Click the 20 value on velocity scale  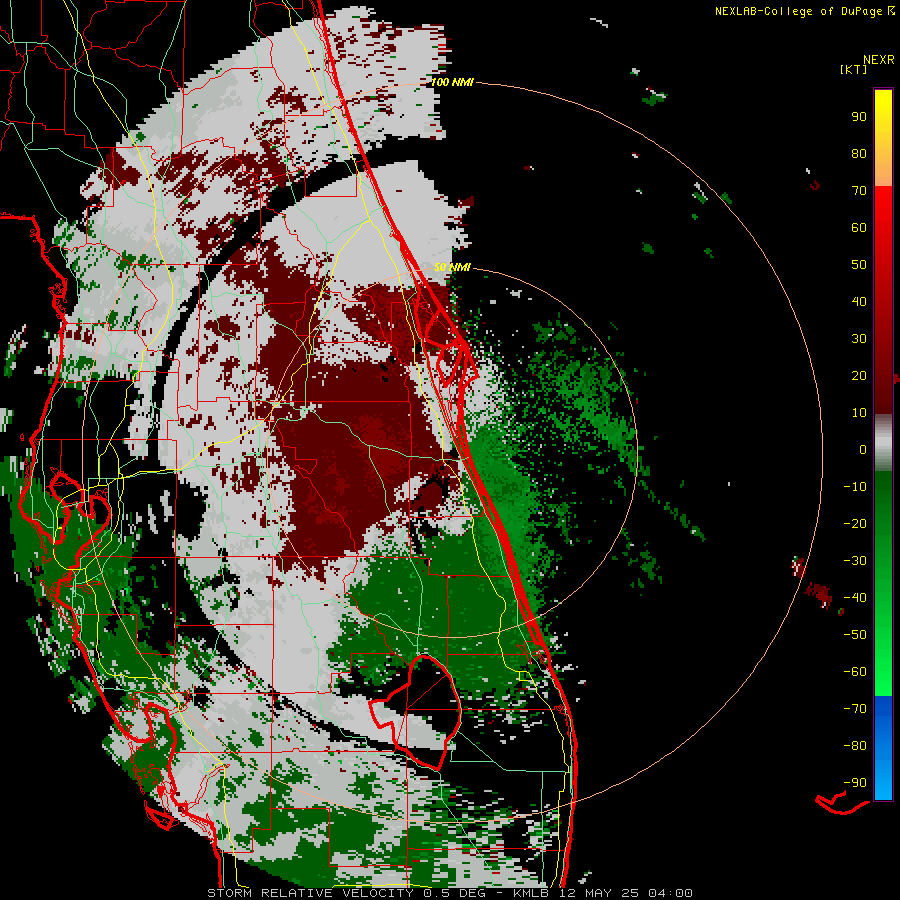(859, 375)
